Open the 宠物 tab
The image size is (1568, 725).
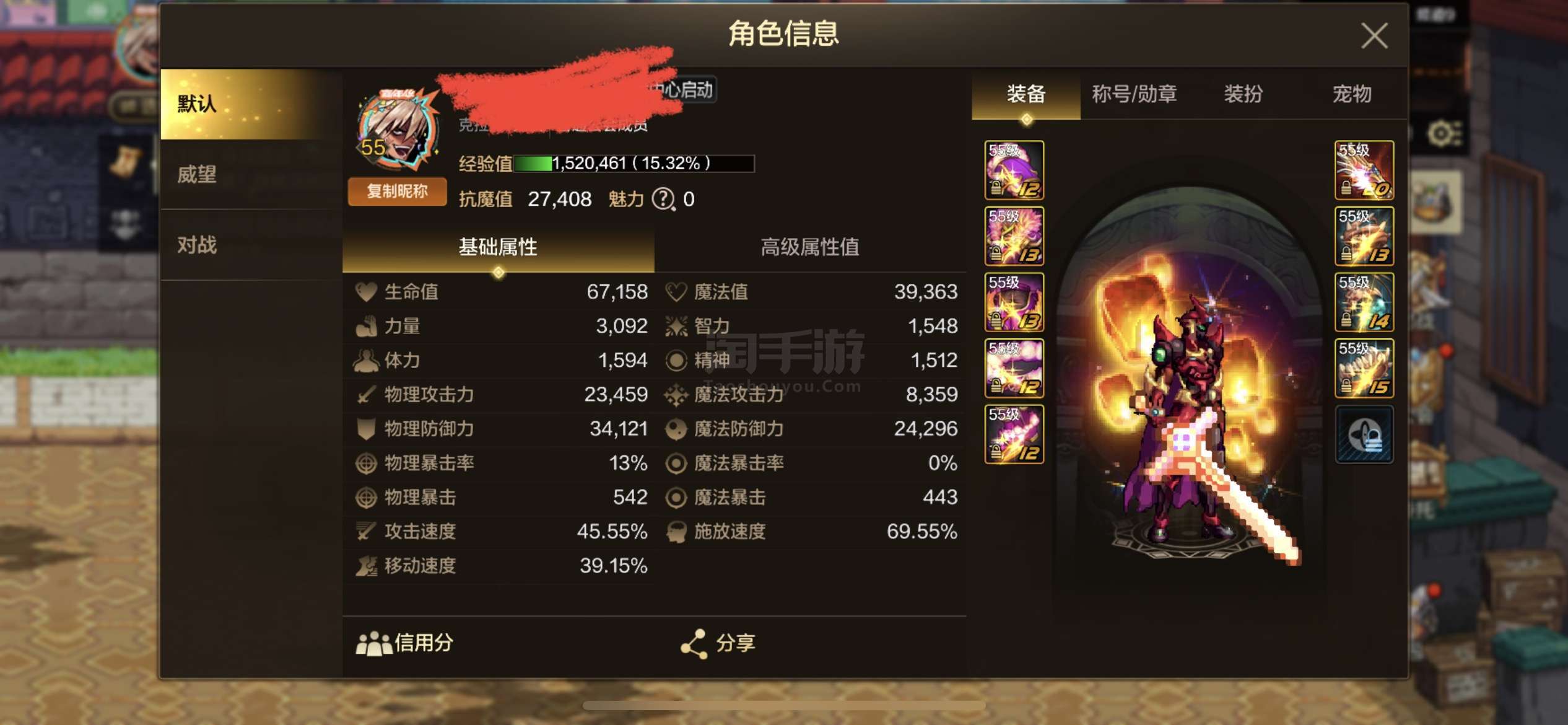[1352, 94]
